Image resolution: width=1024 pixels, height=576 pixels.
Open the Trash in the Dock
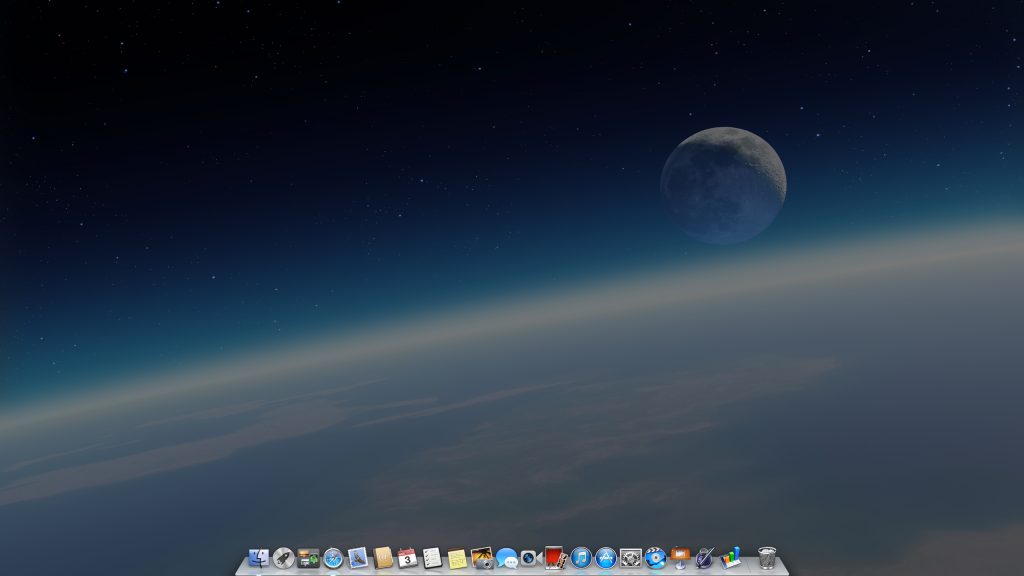[x=767, y=558]
